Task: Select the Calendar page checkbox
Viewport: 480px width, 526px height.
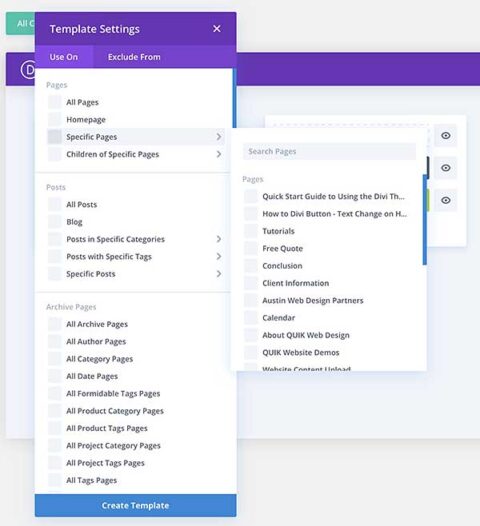Action: [251, 318]
